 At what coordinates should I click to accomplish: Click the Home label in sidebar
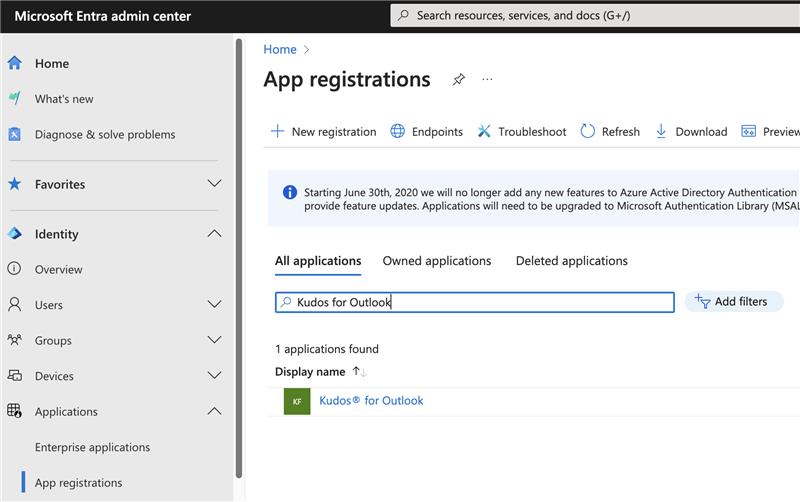coord(52,64)
